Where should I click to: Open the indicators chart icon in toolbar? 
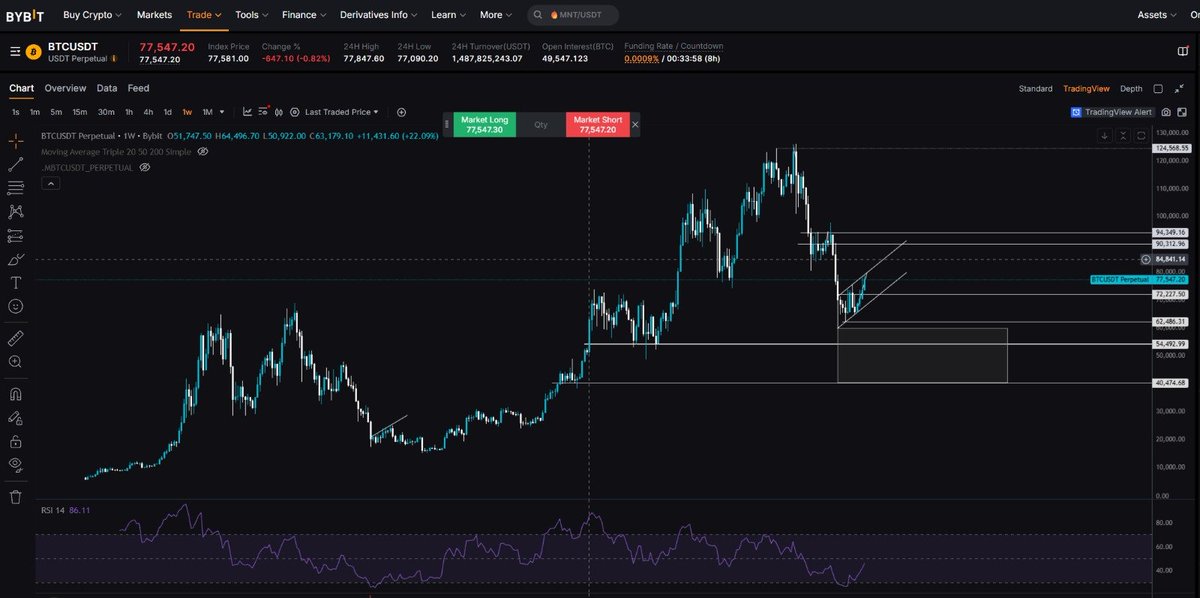click(x=247, y=112)
